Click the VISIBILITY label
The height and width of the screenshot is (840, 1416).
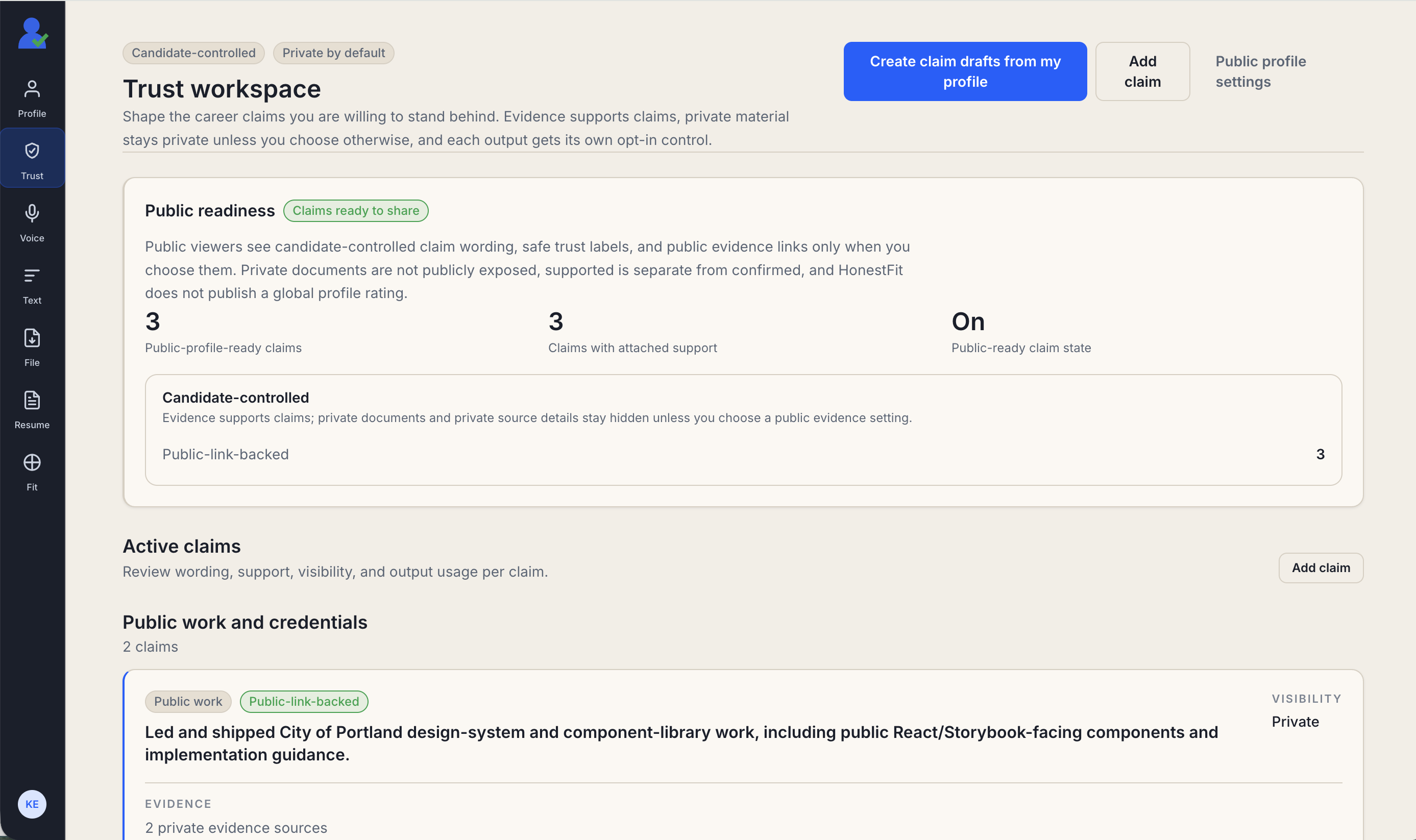pyautogui.click(x=1307, y=699)
